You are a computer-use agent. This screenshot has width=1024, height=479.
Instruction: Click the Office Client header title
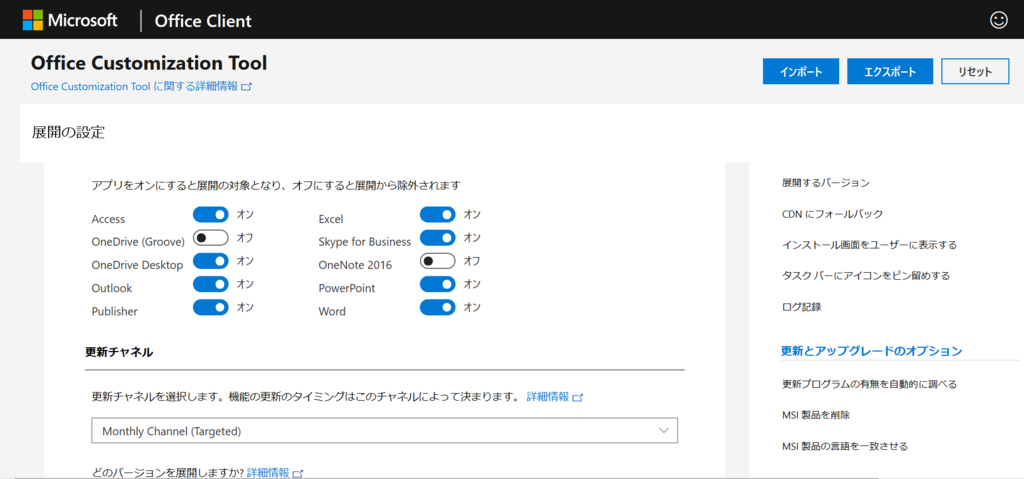(203, 21)
